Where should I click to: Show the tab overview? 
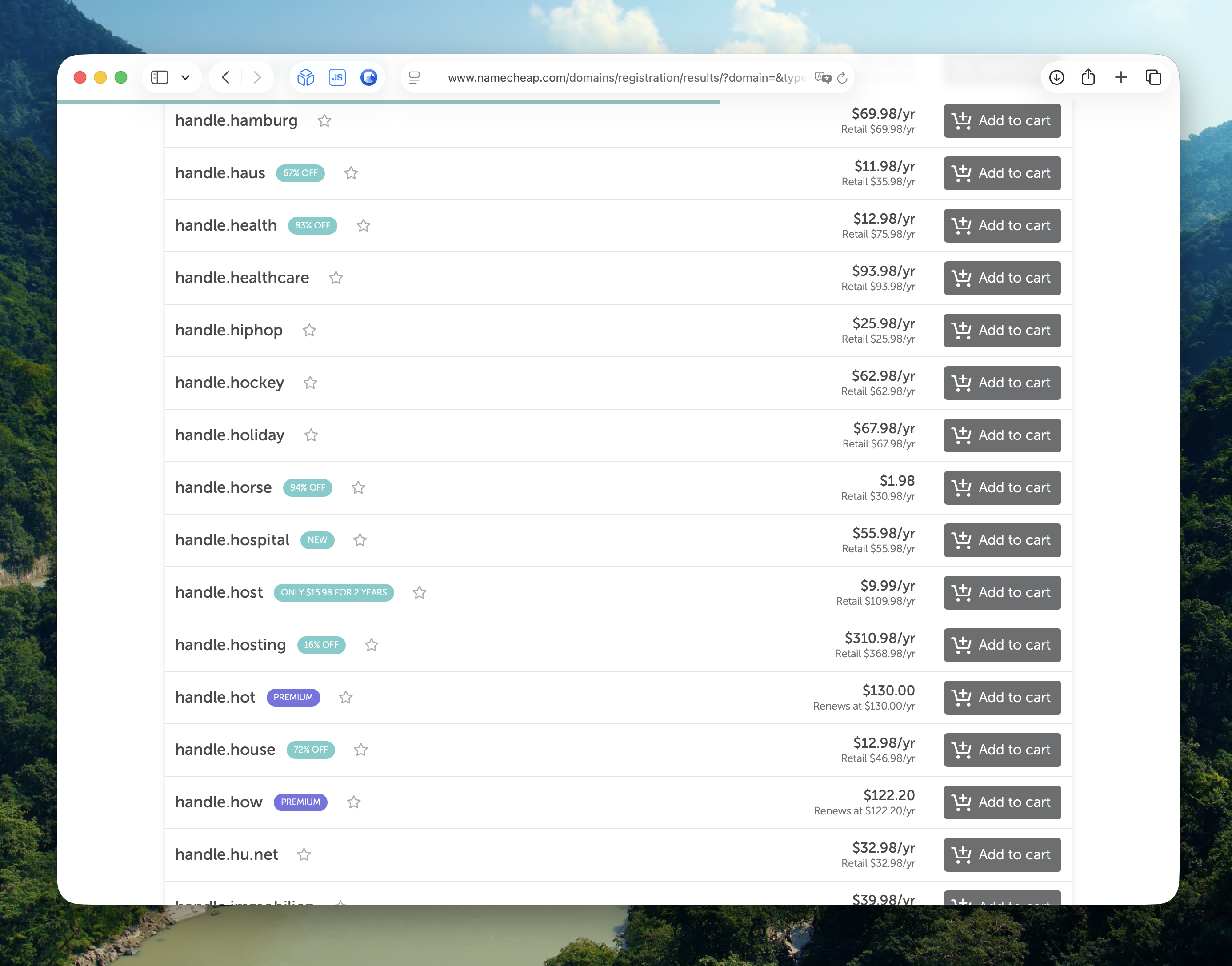pyautogui.click(x=1153, y=77)
